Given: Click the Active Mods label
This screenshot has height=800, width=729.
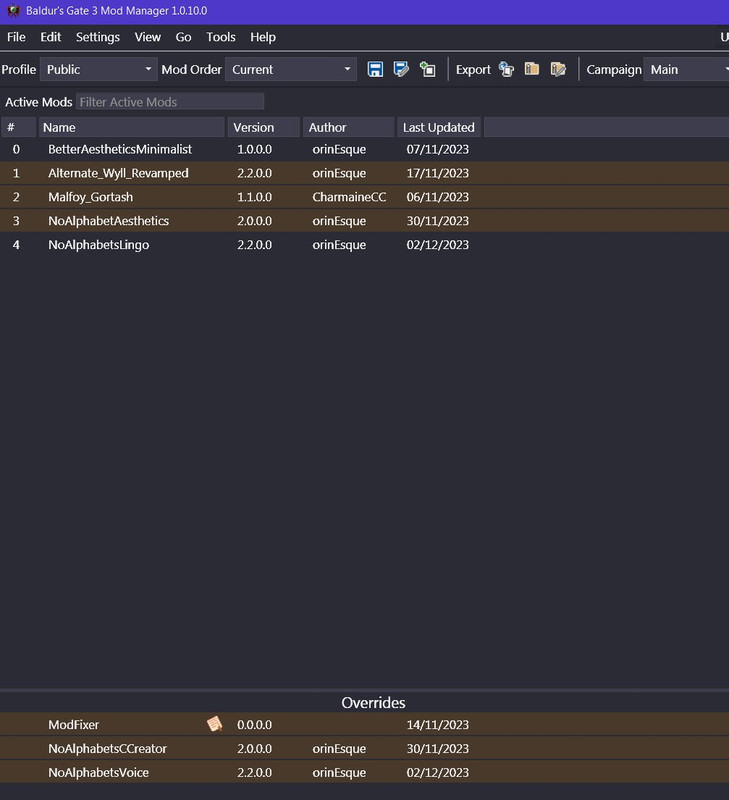Looking at the screenshot, I should coord(38,102).
